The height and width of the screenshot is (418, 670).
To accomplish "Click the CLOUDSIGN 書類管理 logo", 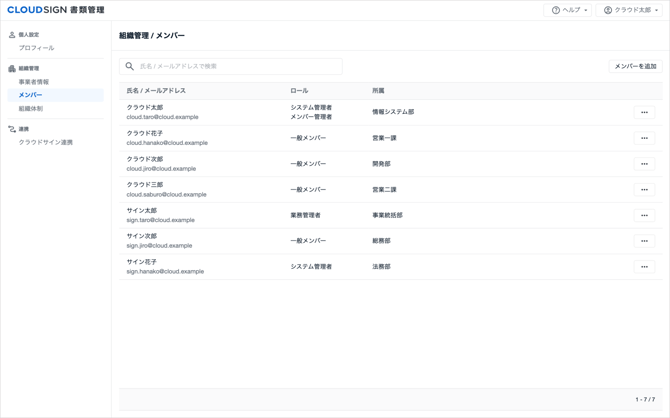I will click(x=56, y=10).
